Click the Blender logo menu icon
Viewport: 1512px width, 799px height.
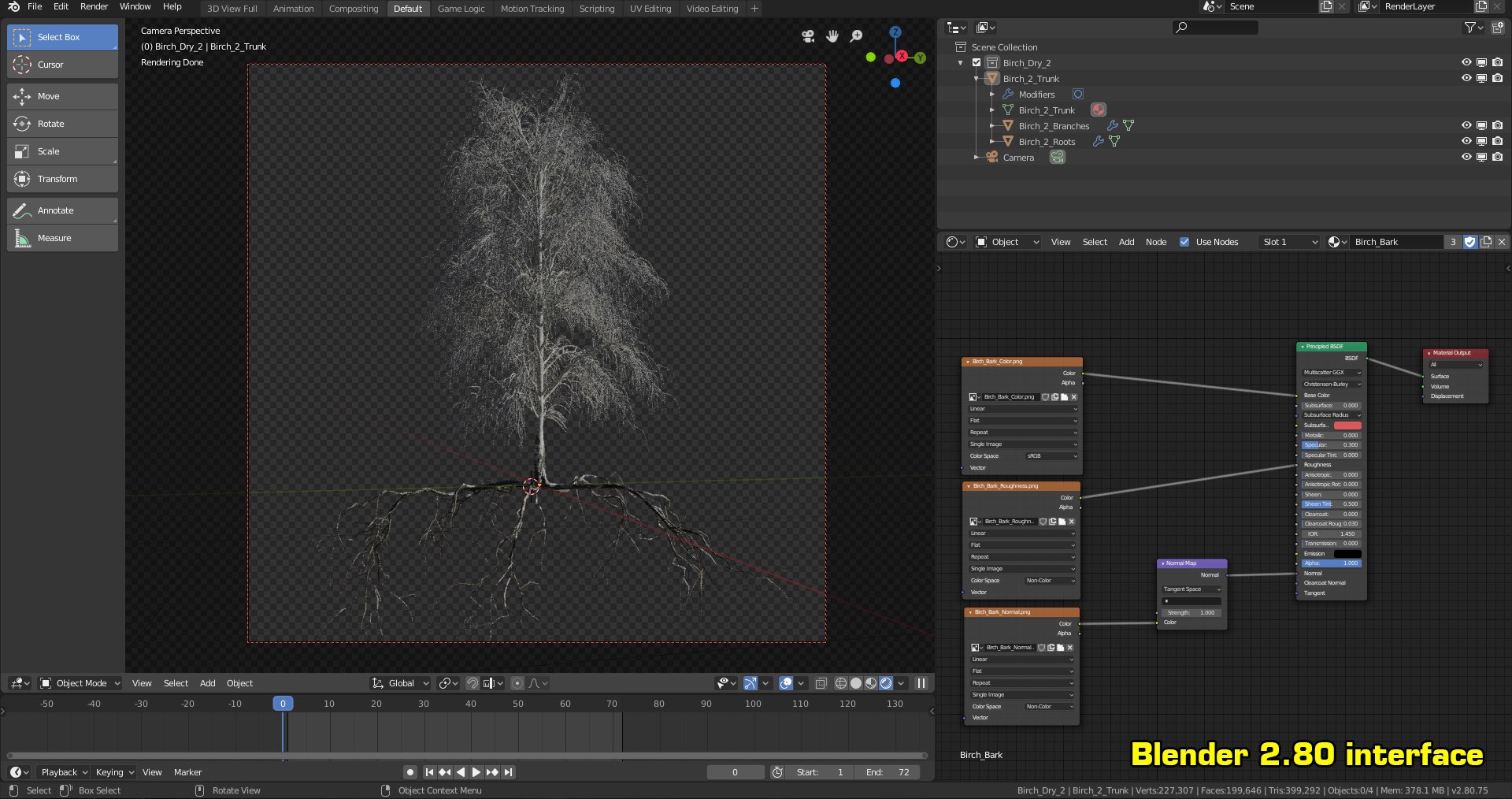coord(13,7)
